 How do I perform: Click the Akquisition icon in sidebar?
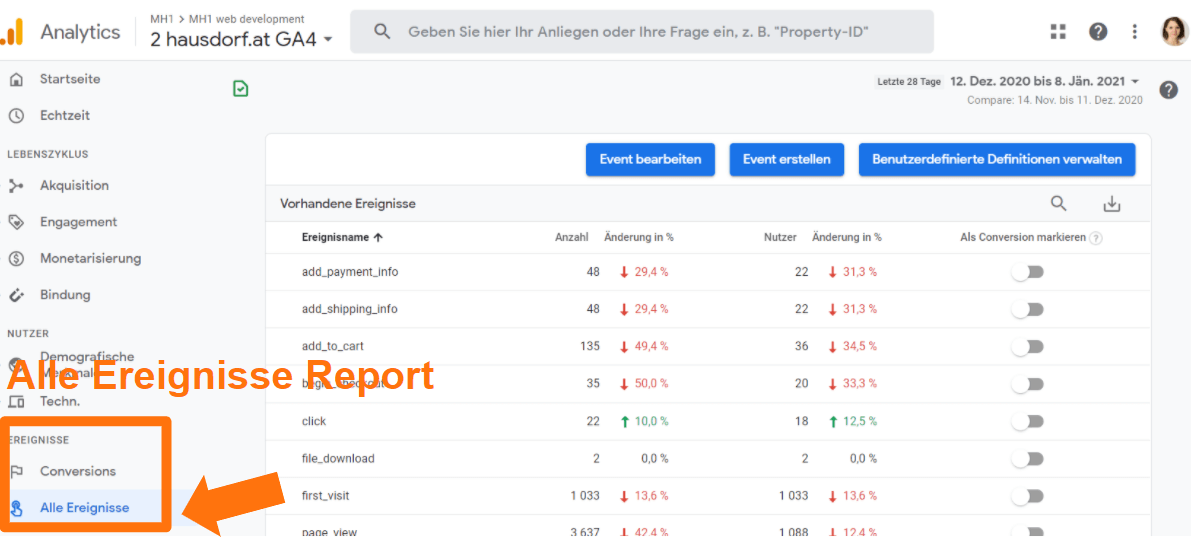point(16,186)
